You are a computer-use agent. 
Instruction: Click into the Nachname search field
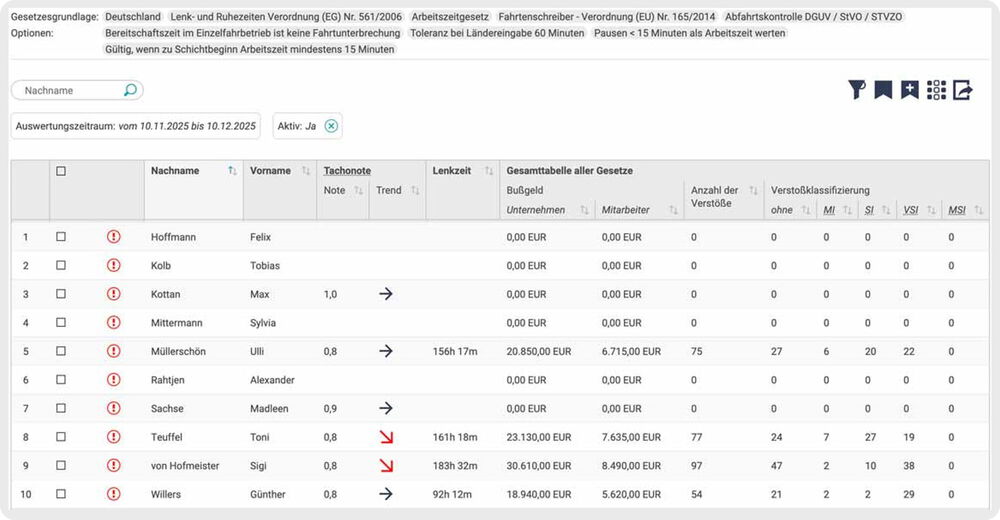coord(70,91)
